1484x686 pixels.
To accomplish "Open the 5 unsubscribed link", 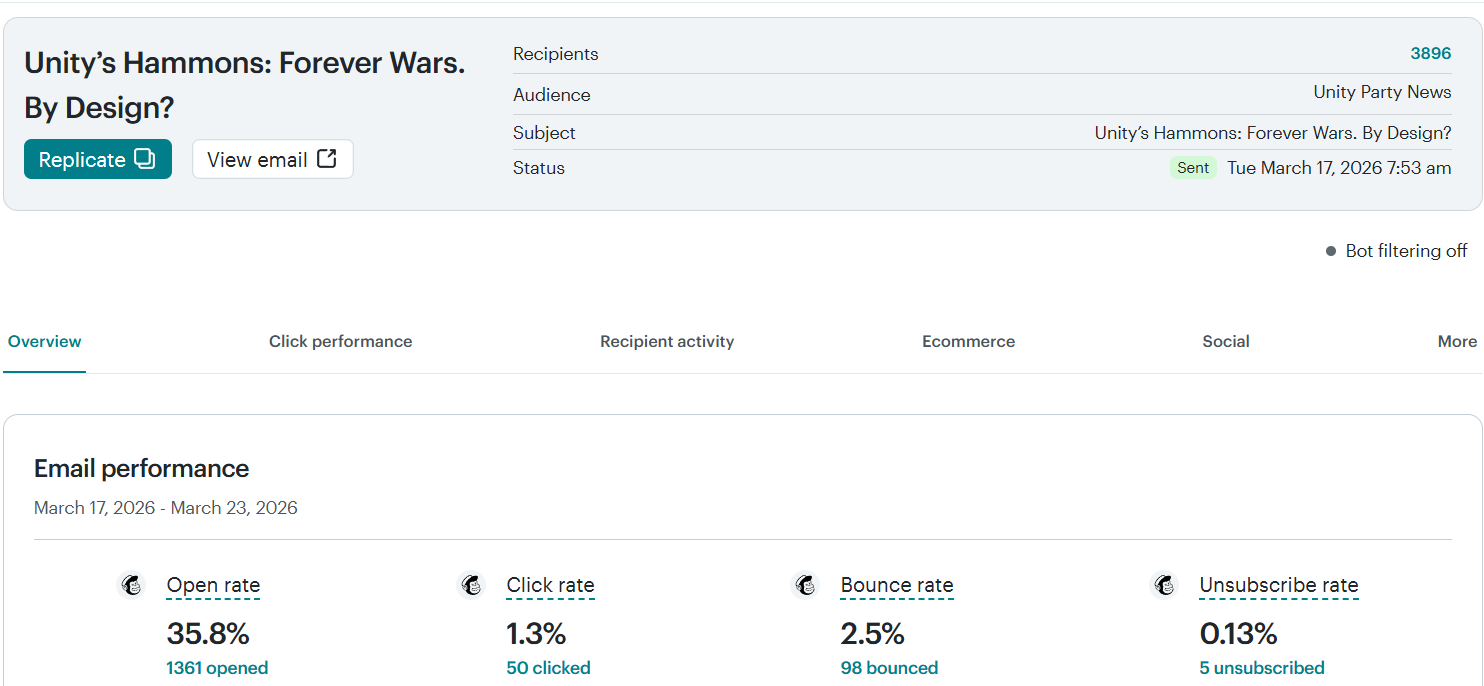I will click(1262, 668).
